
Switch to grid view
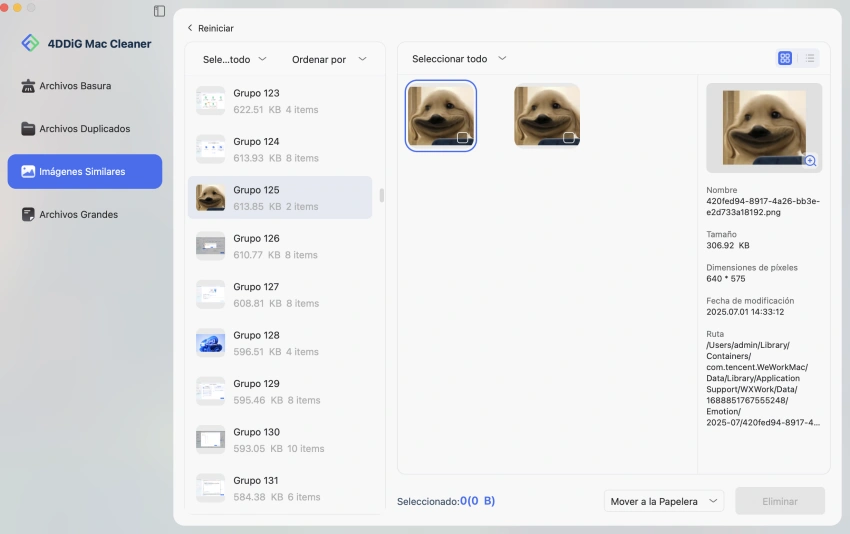(x=784, y=58)
